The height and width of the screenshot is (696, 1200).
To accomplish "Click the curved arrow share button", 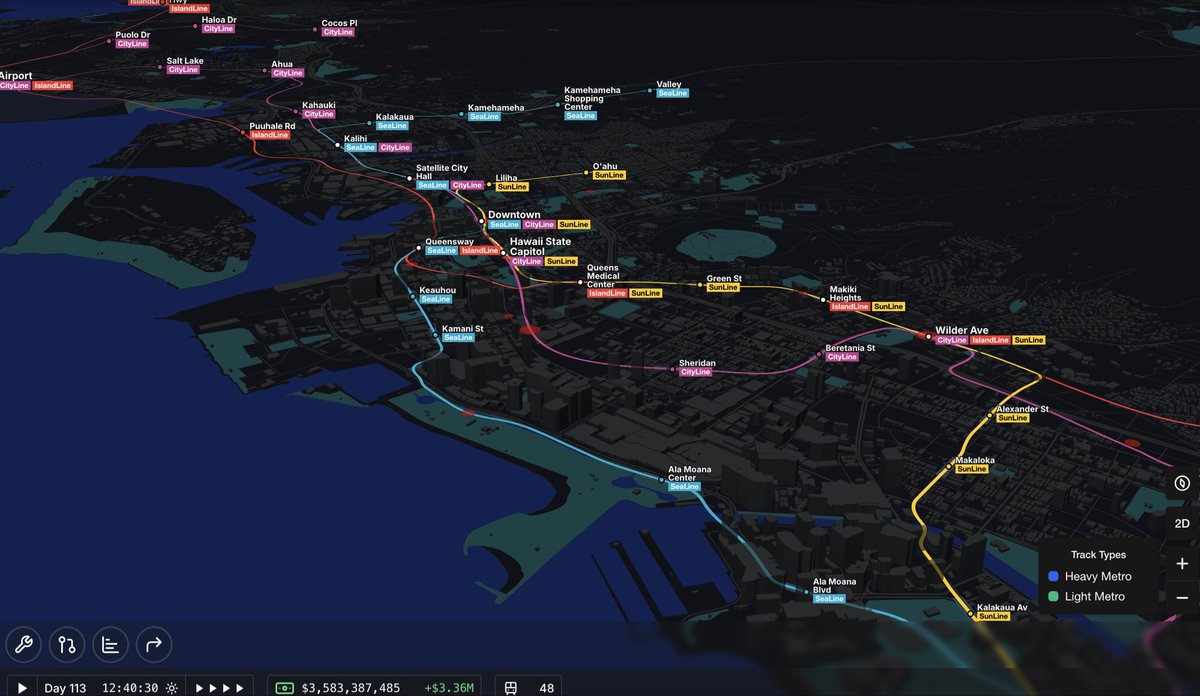I will 154,645.
